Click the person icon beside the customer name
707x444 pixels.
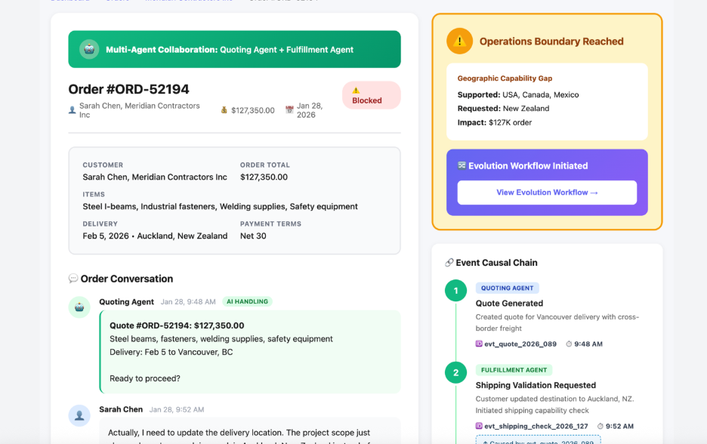[x=72, y=110]
